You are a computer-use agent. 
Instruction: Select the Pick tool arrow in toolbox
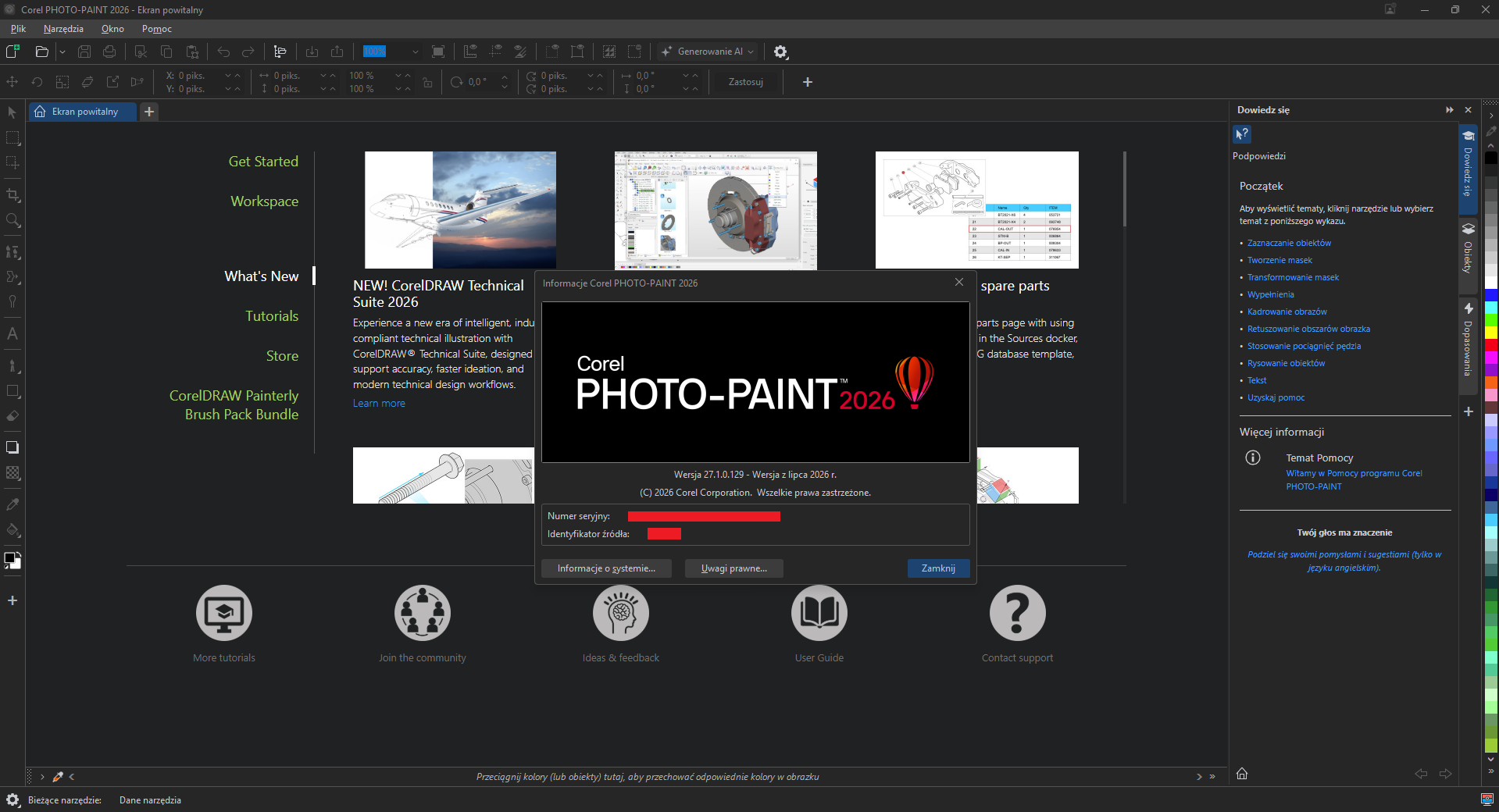coord(12,112)
